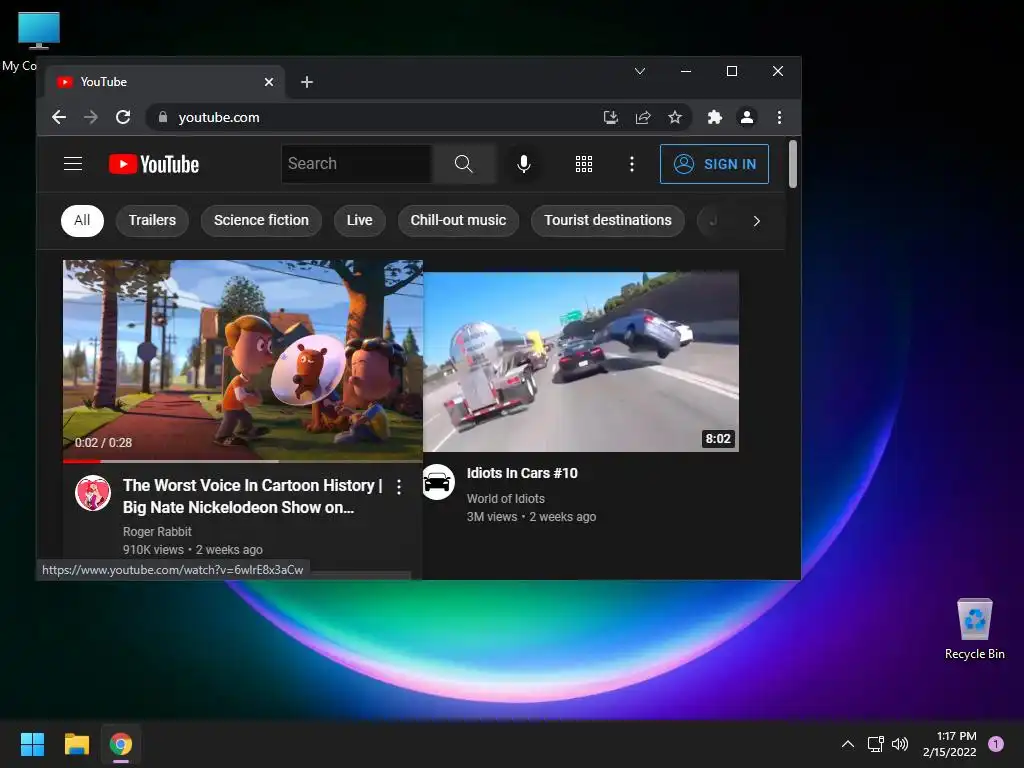Screen dimensions: 1024x768
Task: Open File Explorer from taskbar
Action: pyautogui.click(x=76, y=744)
